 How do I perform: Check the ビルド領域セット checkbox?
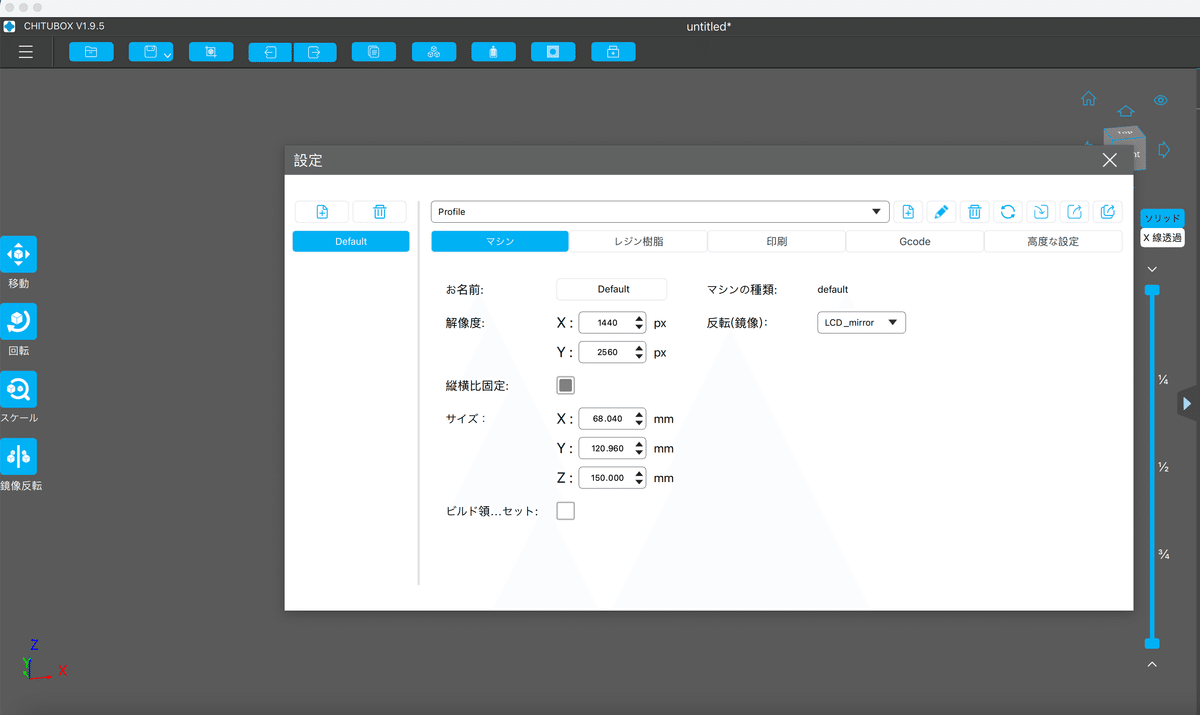pyautogui.click(x=565, y=510)
